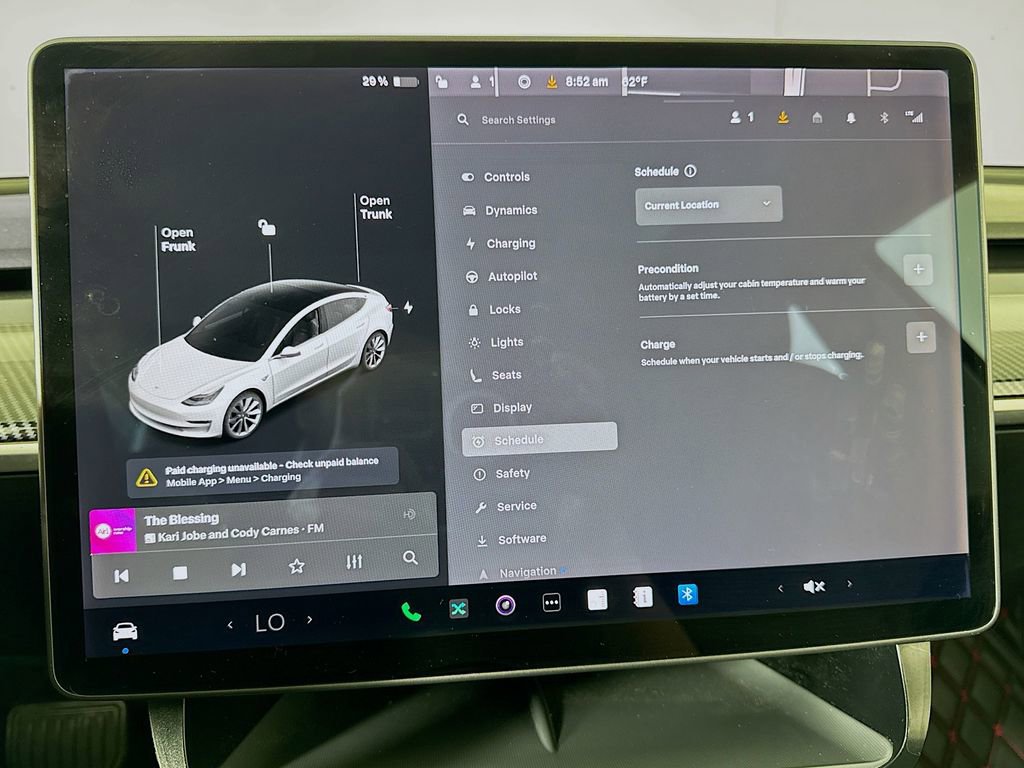Image resolution: width=1024 pixels, height=768 pixels.
Task: Open the HomeLink garage icon
Action: coord(816,118)
